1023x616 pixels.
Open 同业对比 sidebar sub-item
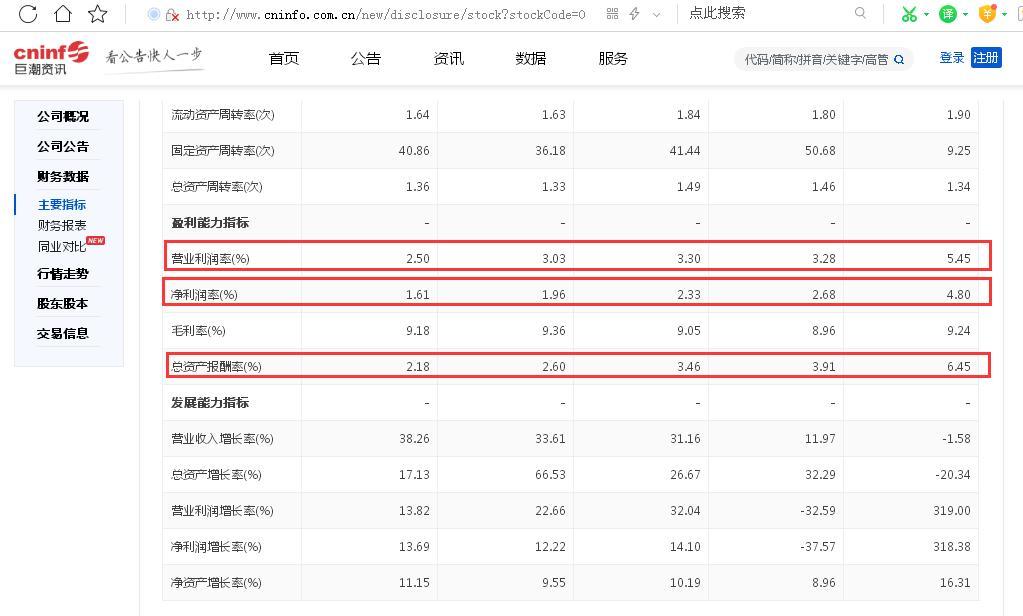62,247
